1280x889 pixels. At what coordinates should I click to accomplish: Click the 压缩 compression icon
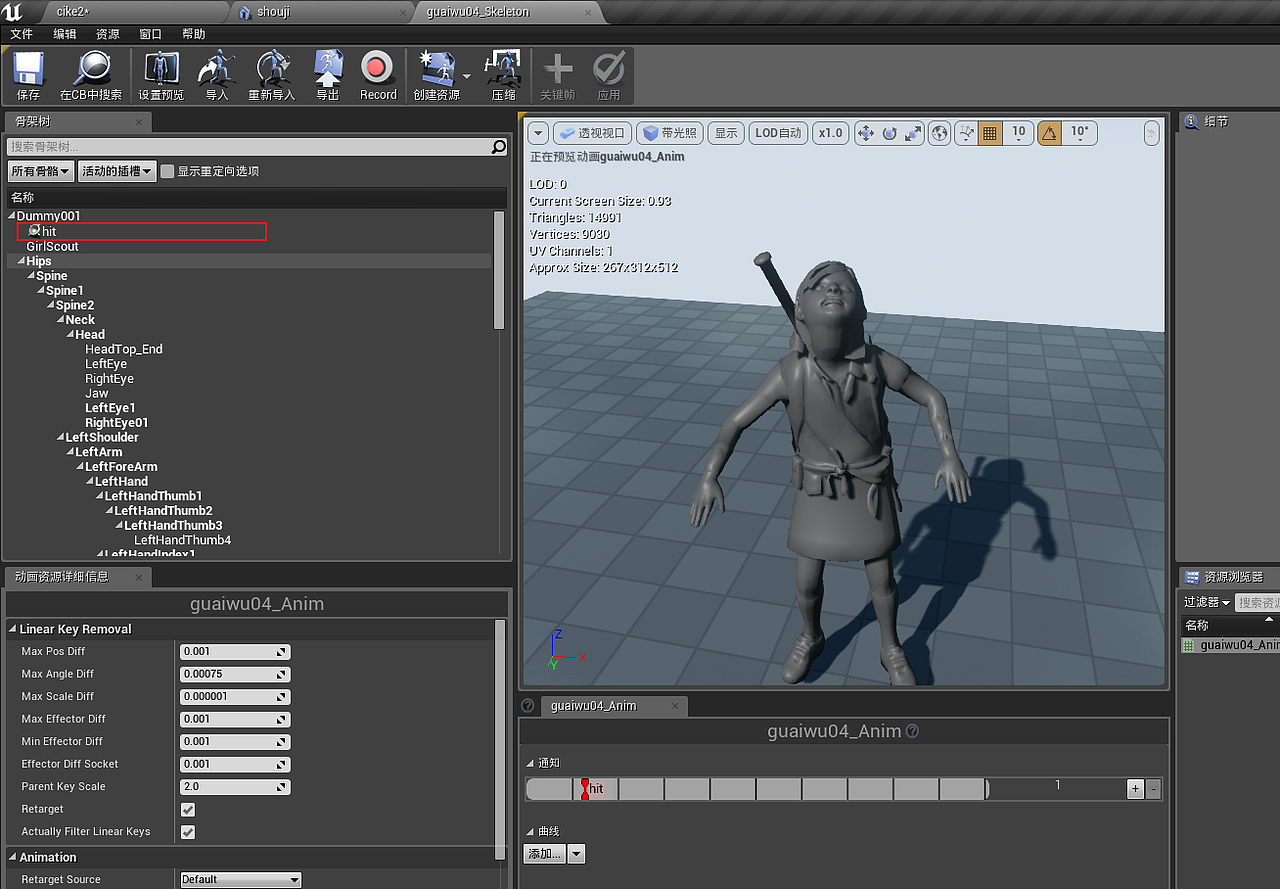[x=503, y=69]
